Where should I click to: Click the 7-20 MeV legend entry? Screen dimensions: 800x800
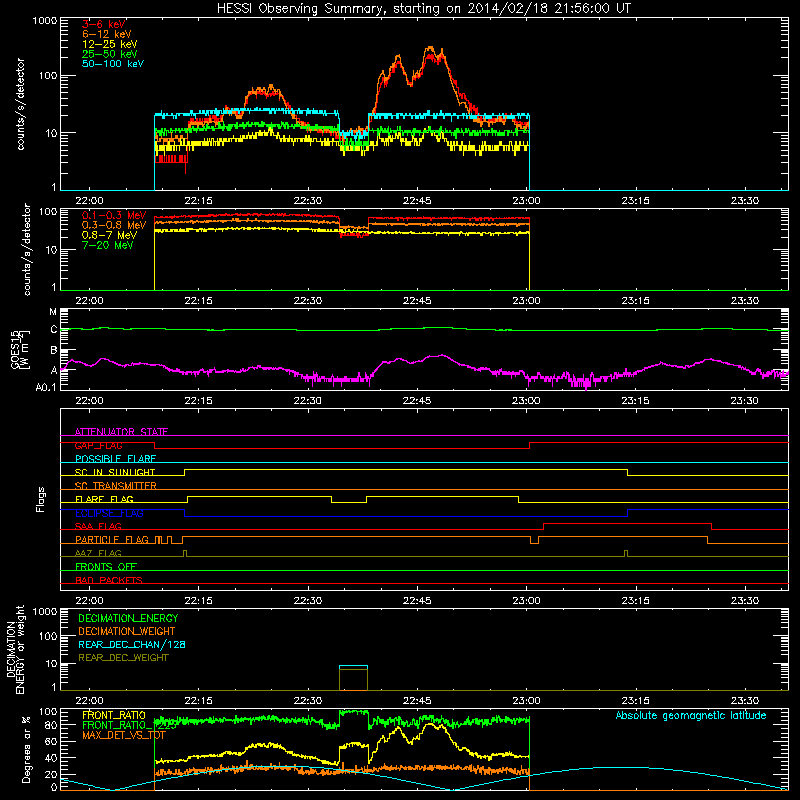pos(107,245)
